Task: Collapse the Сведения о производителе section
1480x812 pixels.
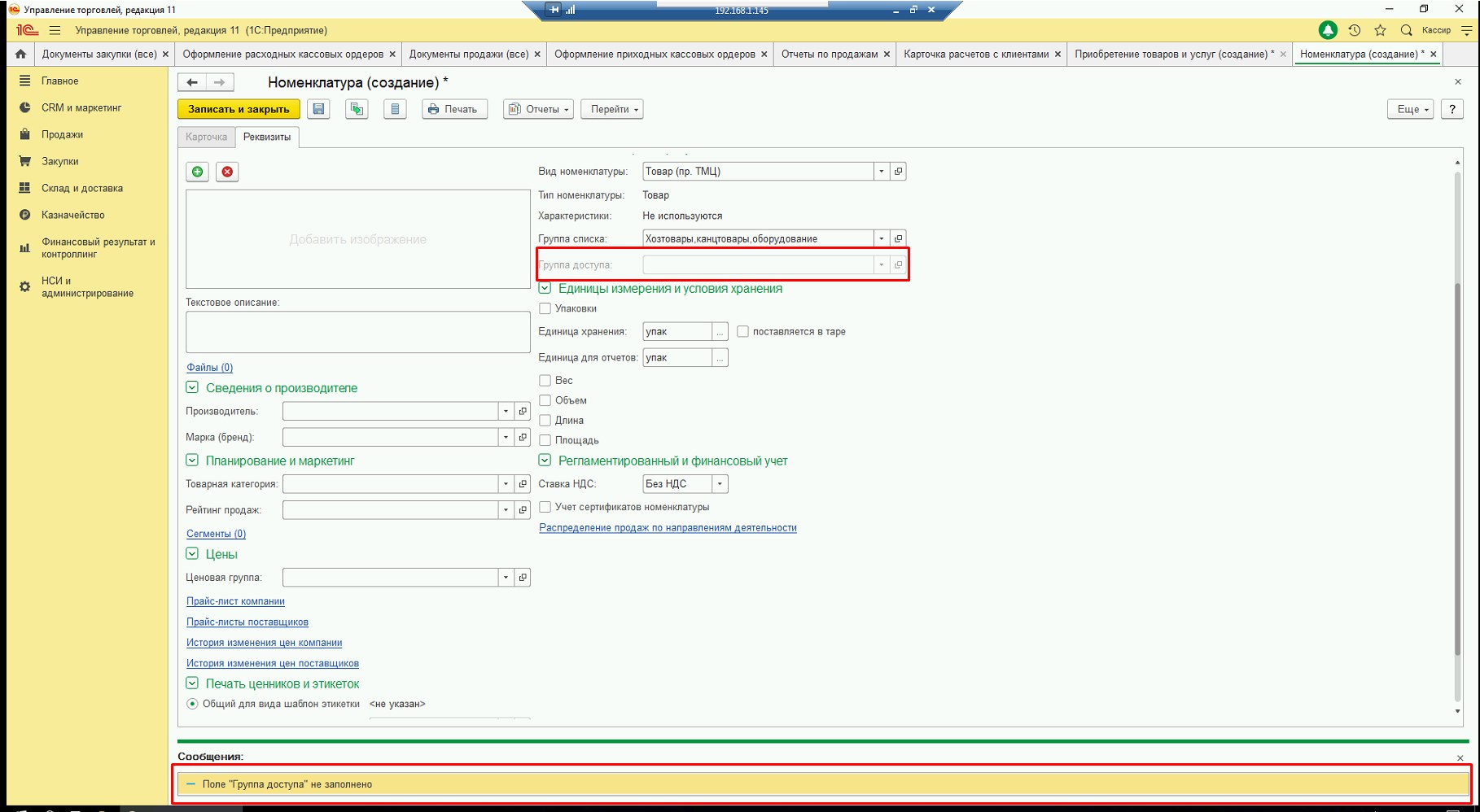Action: 192,388
